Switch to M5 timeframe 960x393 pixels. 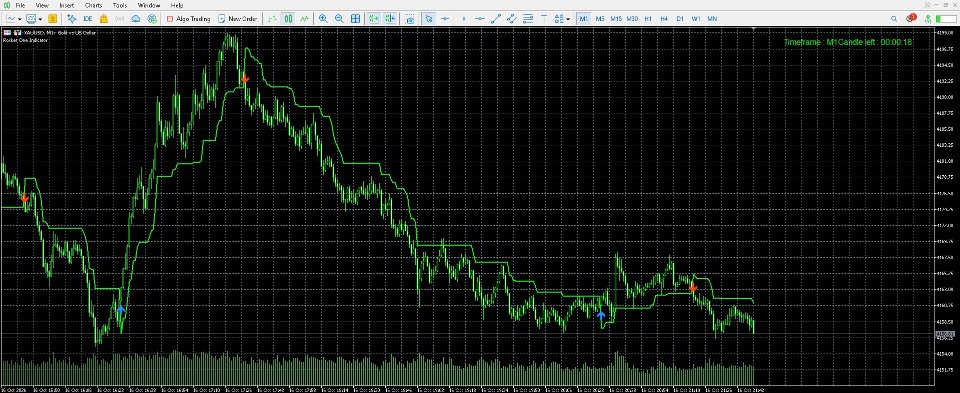[x=600, y=18]
